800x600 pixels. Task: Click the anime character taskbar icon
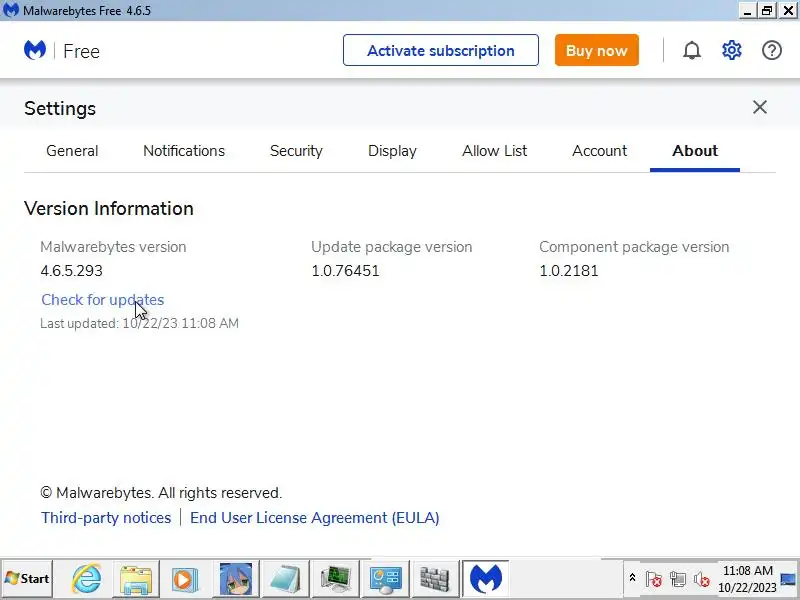click(235, 579)
